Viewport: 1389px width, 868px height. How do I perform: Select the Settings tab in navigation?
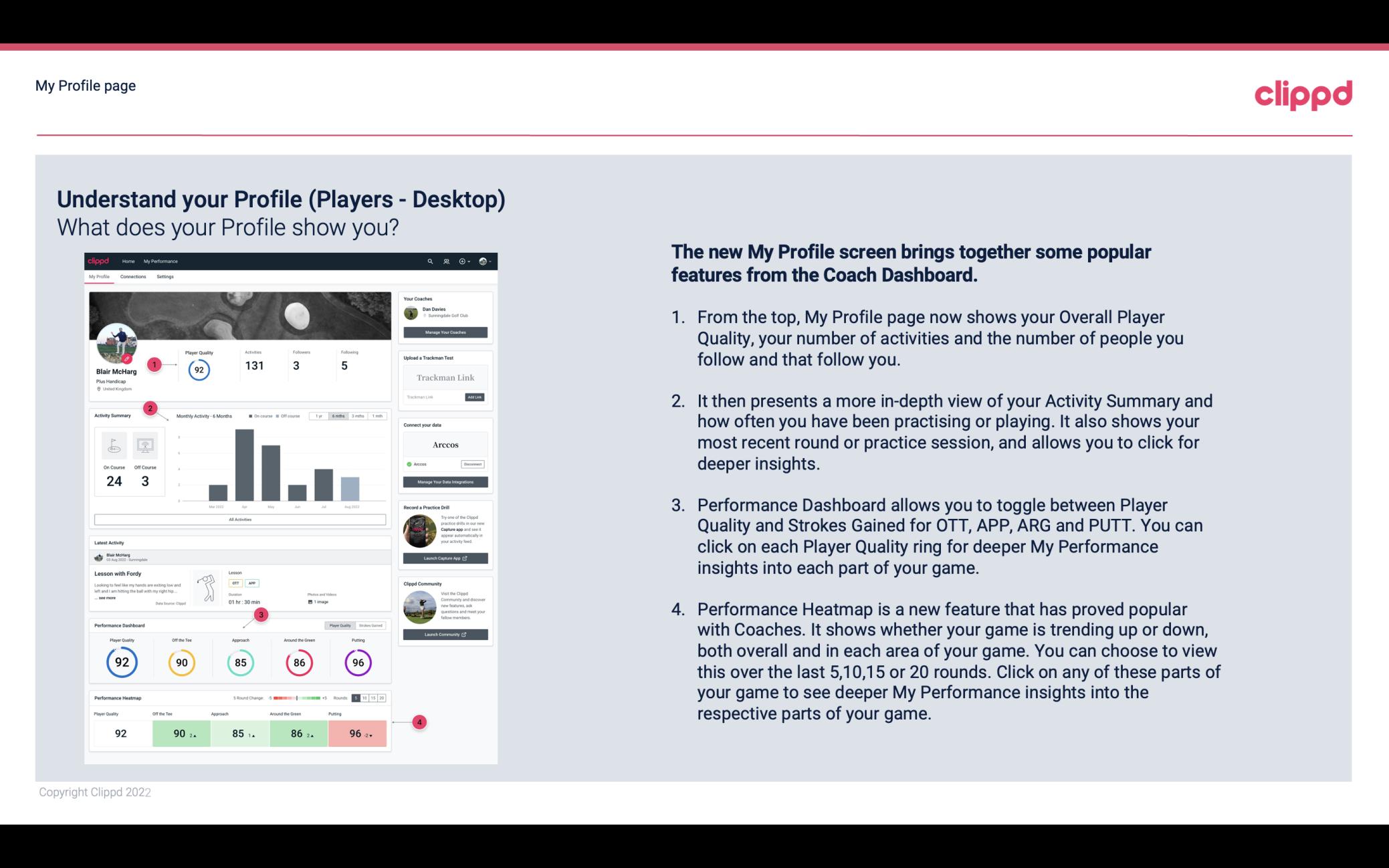tap(164, 277)
